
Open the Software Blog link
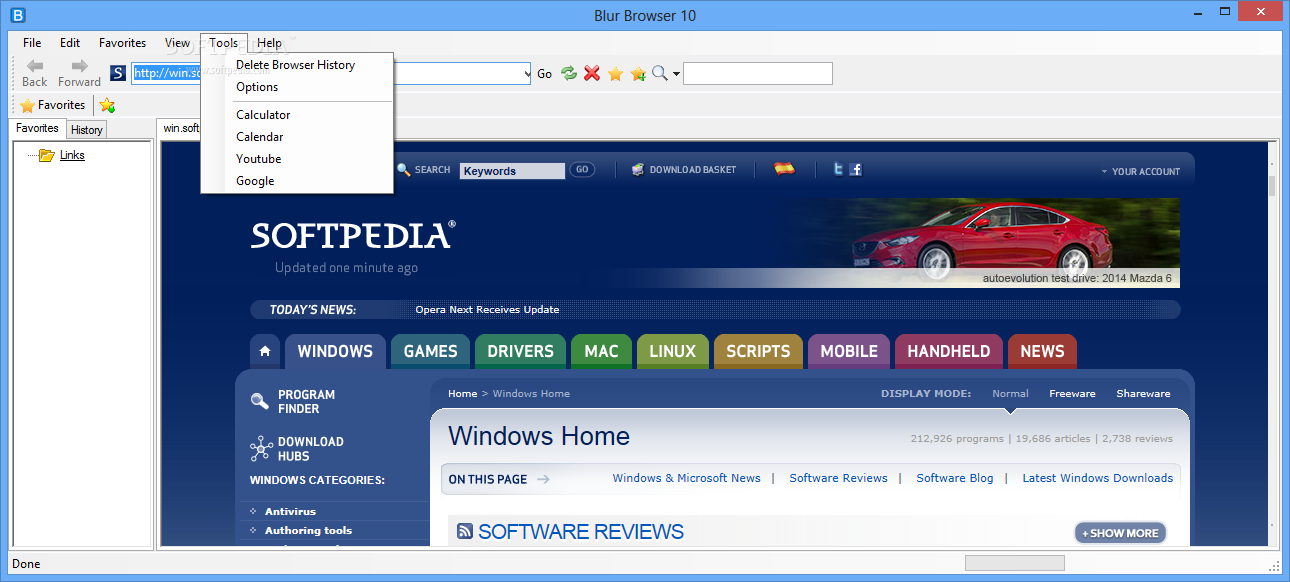point(955,478)
